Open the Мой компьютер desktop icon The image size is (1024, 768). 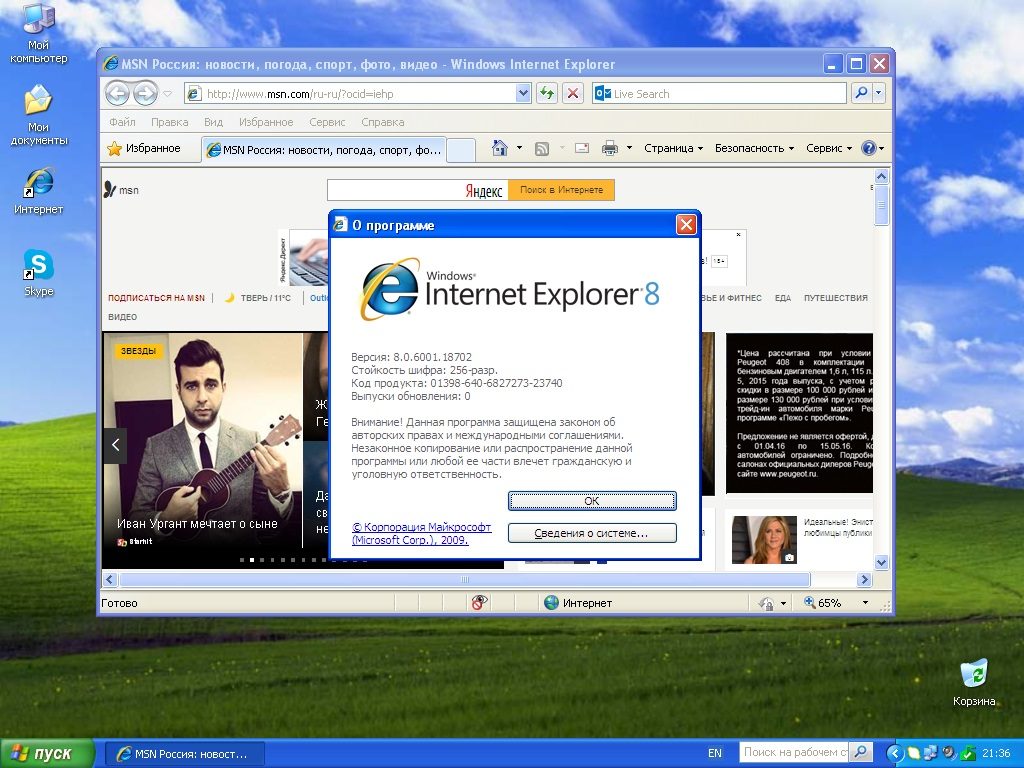pyautogui.click(x=38, y=34)
